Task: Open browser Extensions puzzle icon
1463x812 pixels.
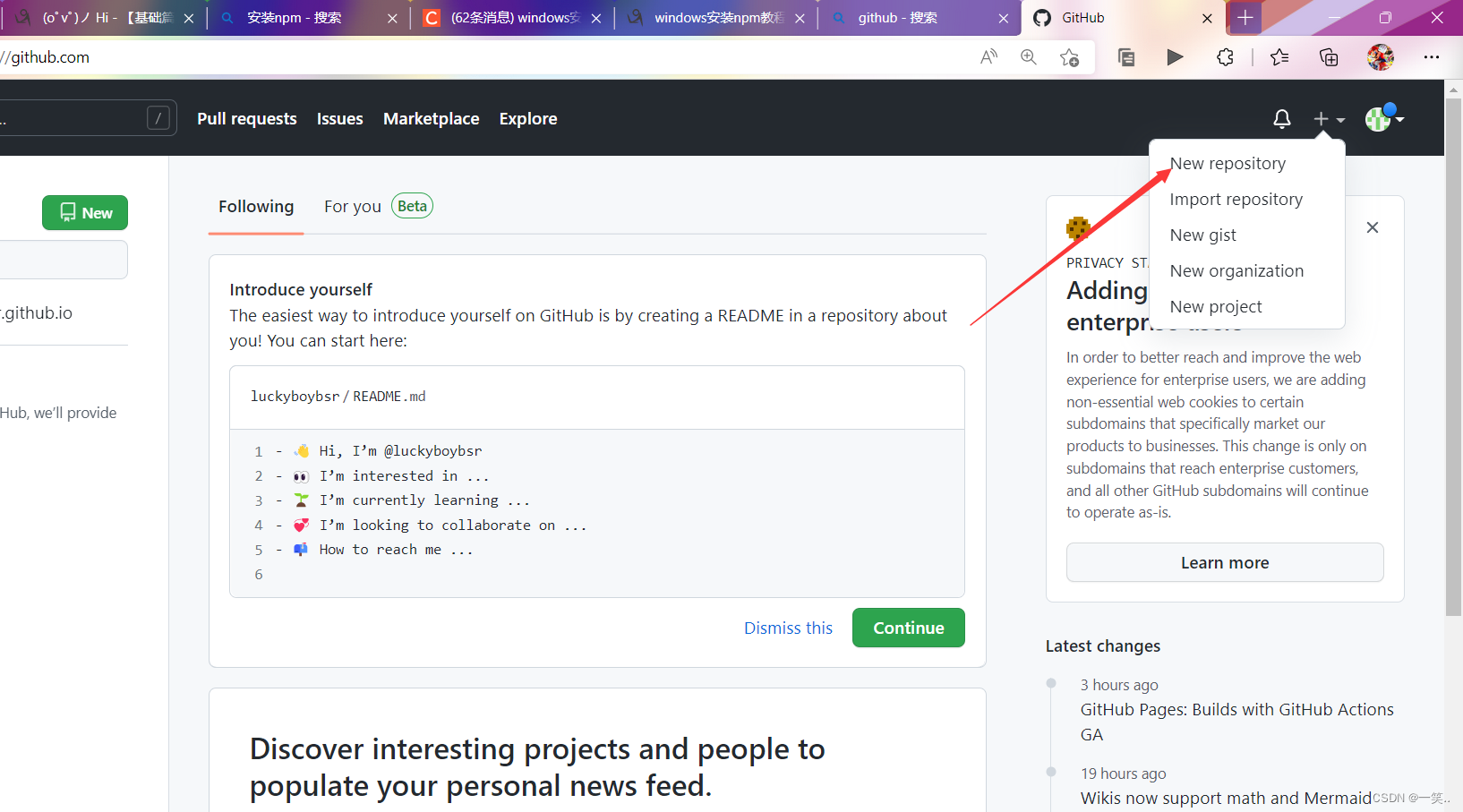Action: point(1225,57)
